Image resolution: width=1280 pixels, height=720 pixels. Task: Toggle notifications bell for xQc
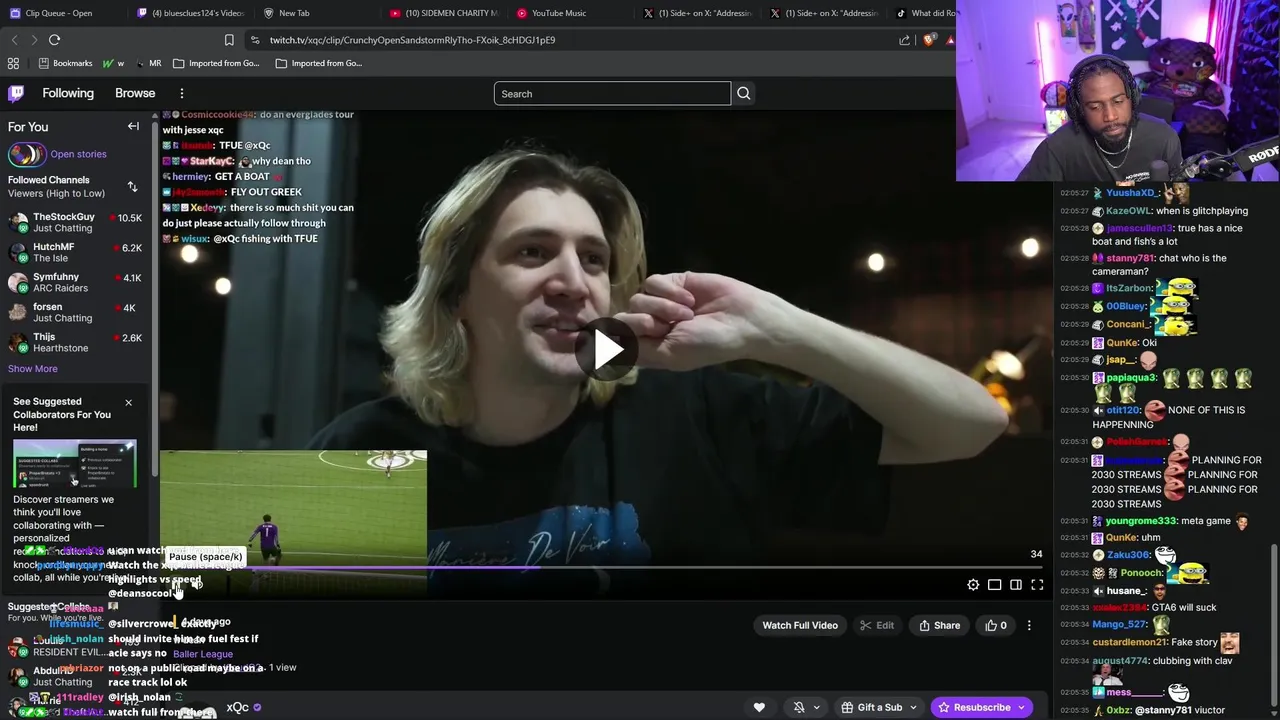pos(798,707)
